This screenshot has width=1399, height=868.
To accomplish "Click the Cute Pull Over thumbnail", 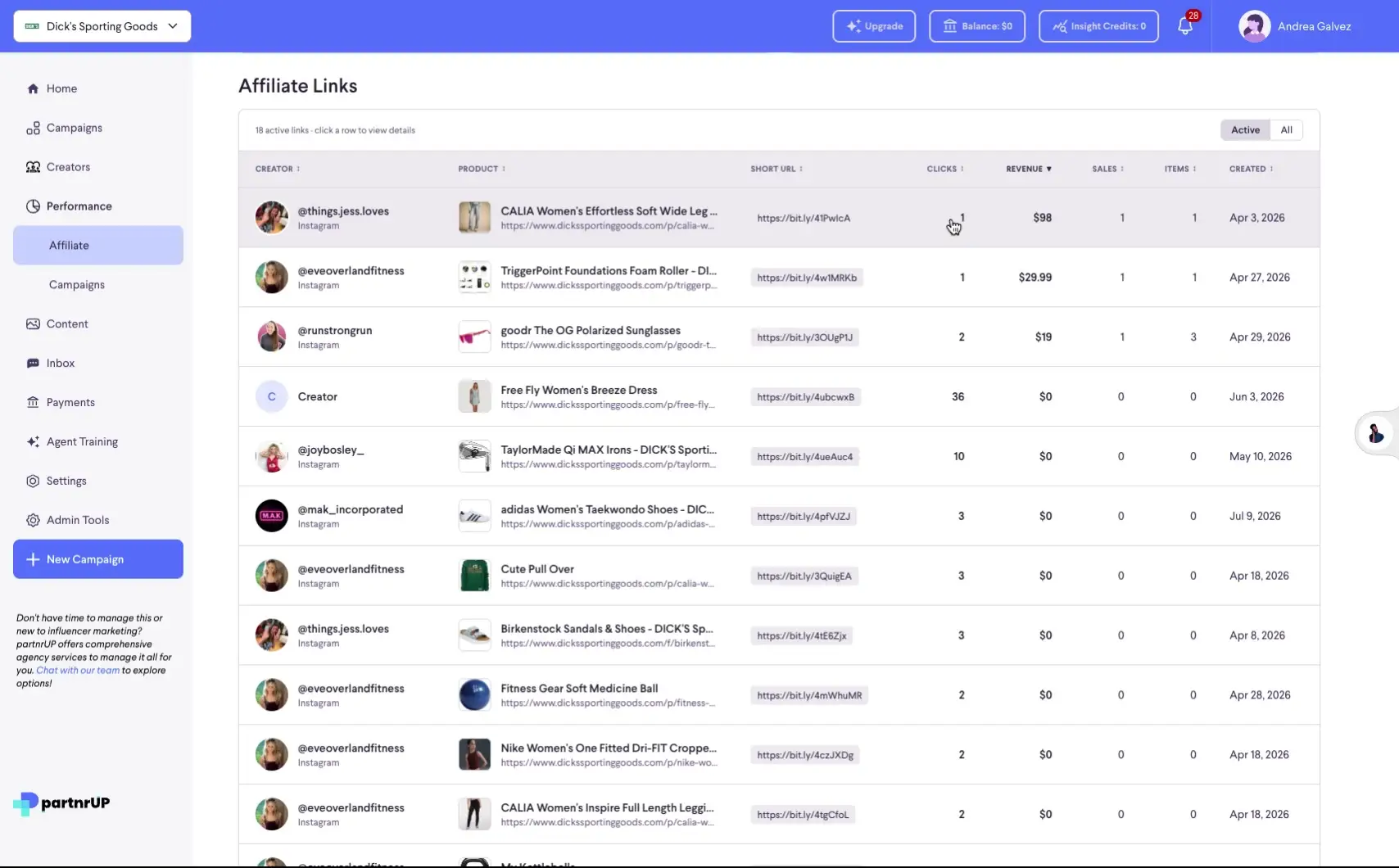I will (474, 576).
